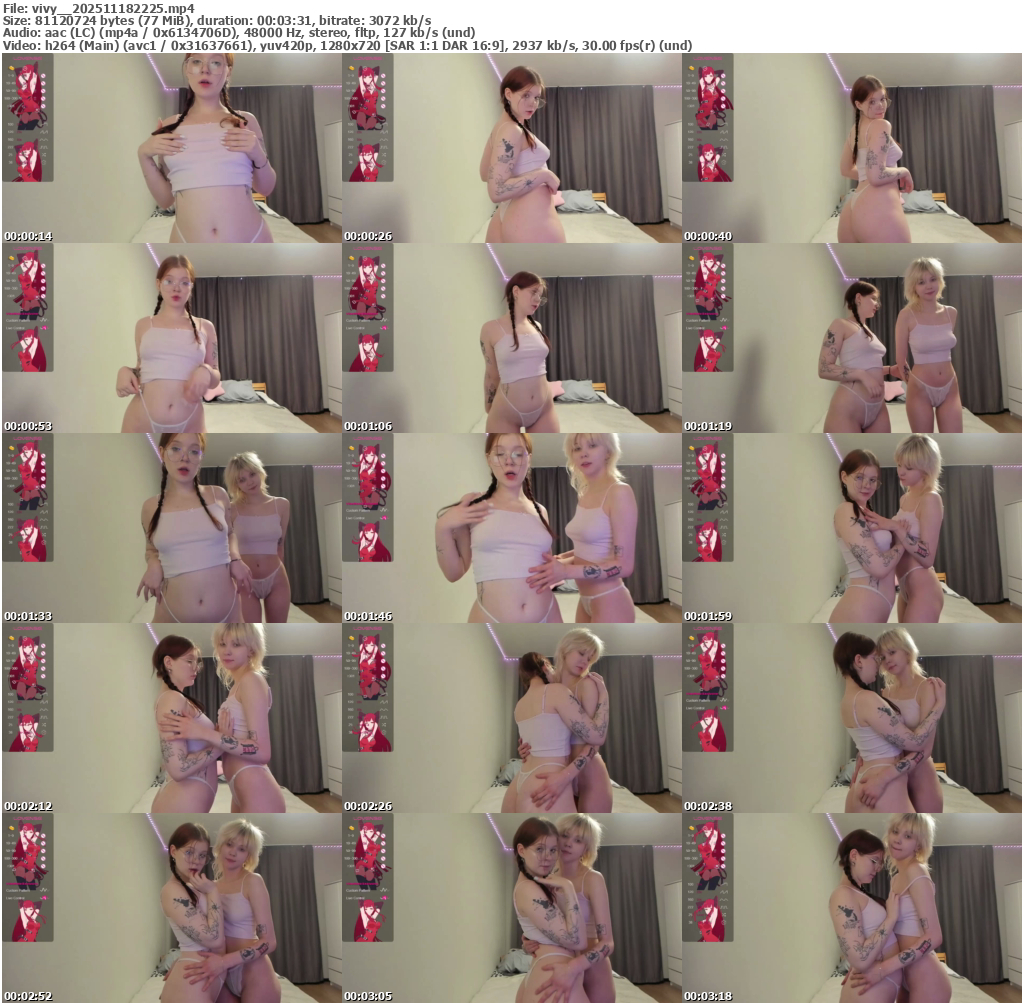Pick the 00:01:59 thumbnail
The width and height of the screenshot is (1024, 1003).
851,528
